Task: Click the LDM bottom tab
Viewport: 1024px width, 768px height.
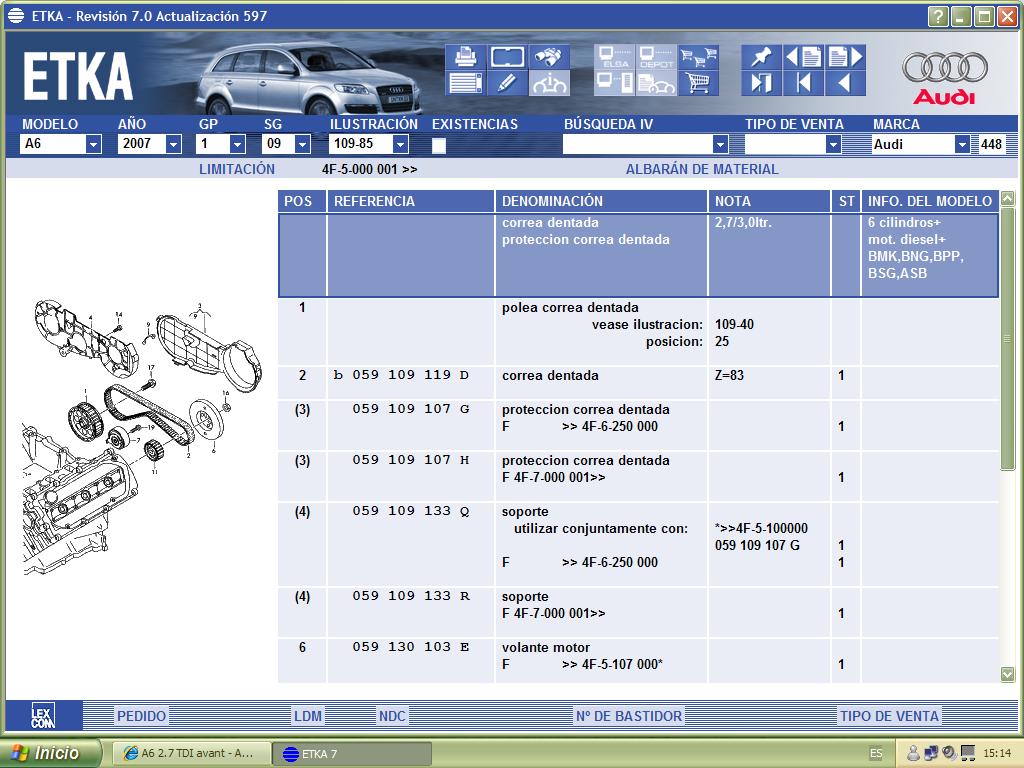Action: [308, 716]
